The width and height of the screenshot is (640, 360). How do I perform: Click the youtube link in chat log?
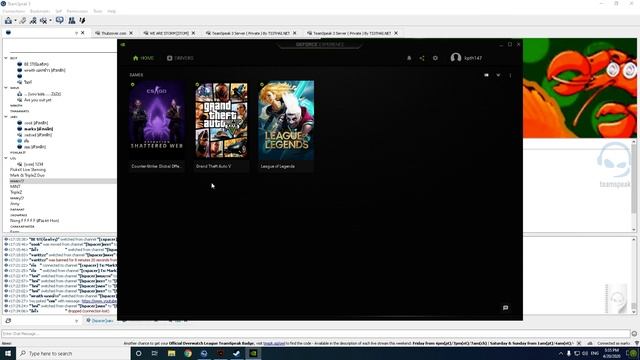tap(99, 301)
